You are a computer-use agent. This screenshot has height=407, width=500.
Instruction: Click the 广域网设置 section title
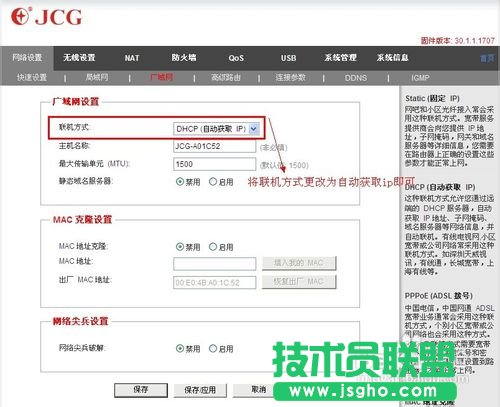point(76,101)
